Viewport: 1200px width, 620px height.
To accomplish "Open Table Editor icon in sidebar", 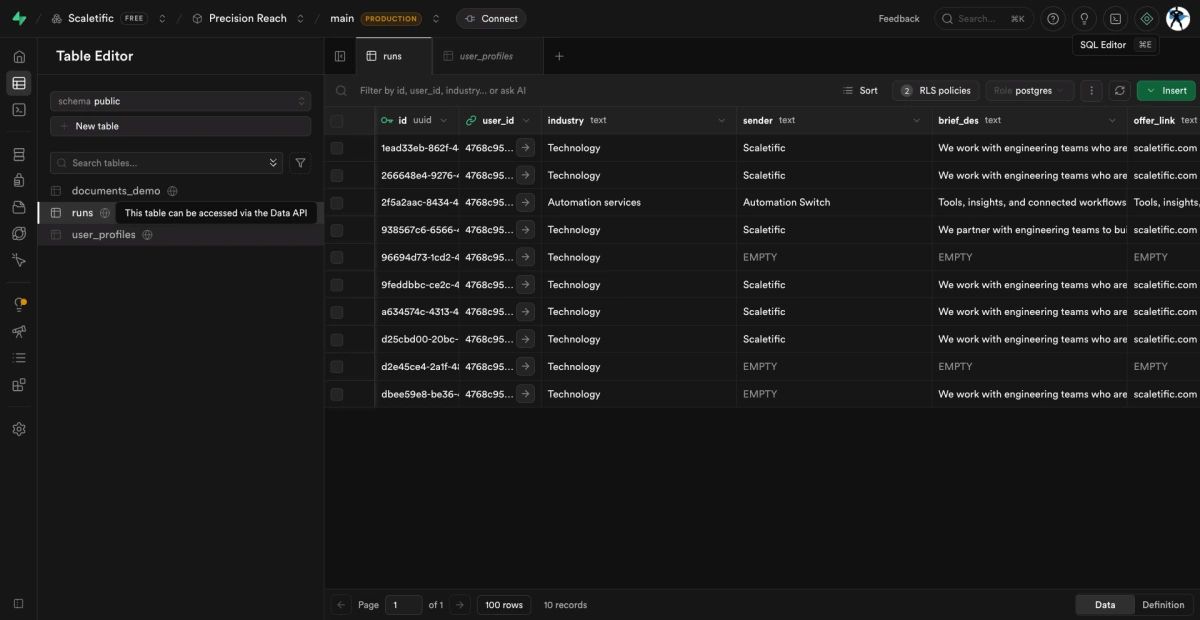I will (19, 83).
